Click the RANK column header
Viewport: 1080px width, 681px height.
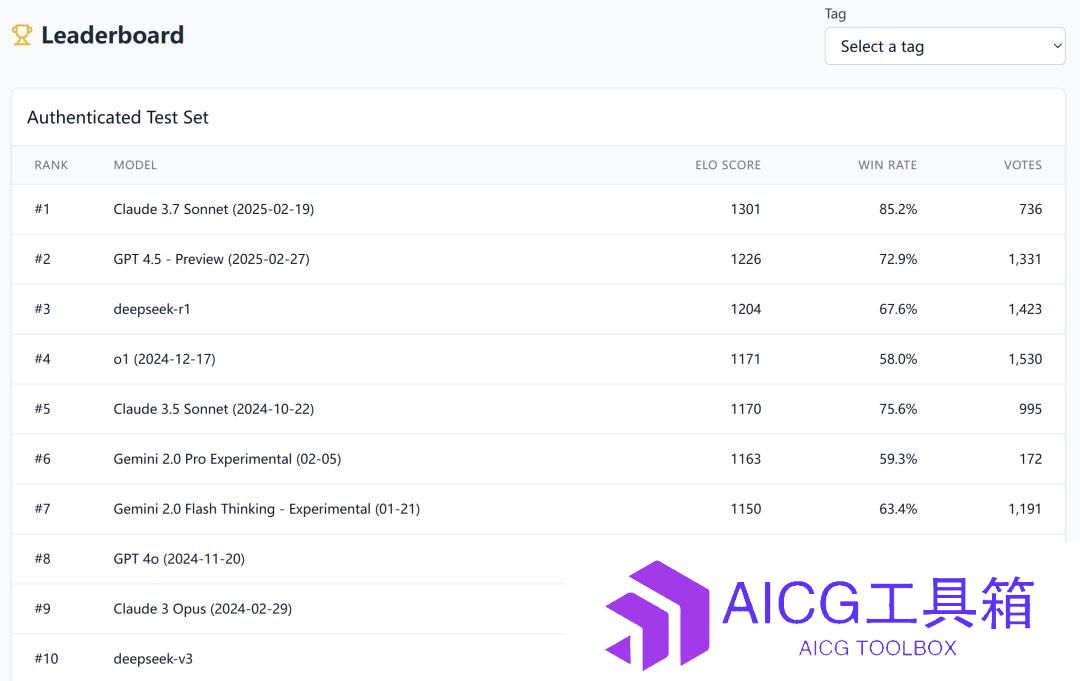point(51,165)
